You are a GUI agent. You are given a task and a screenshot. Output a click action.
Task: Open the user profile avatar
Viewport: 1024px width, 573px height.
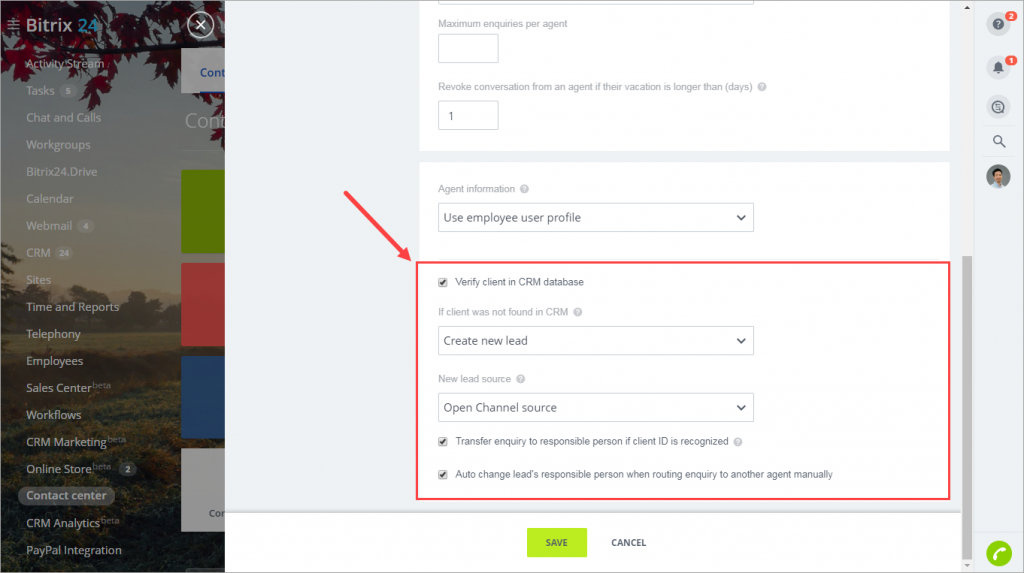pos(998,176)
